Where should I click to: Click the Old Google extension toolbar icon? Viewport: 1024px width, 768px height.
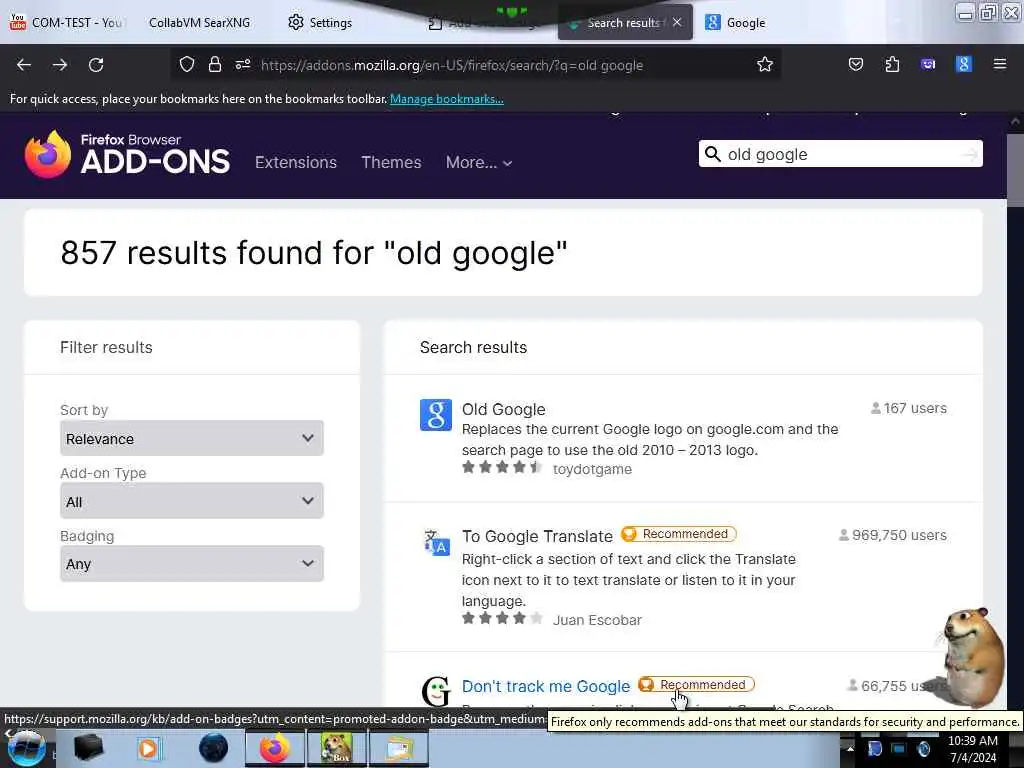(964, 65)
